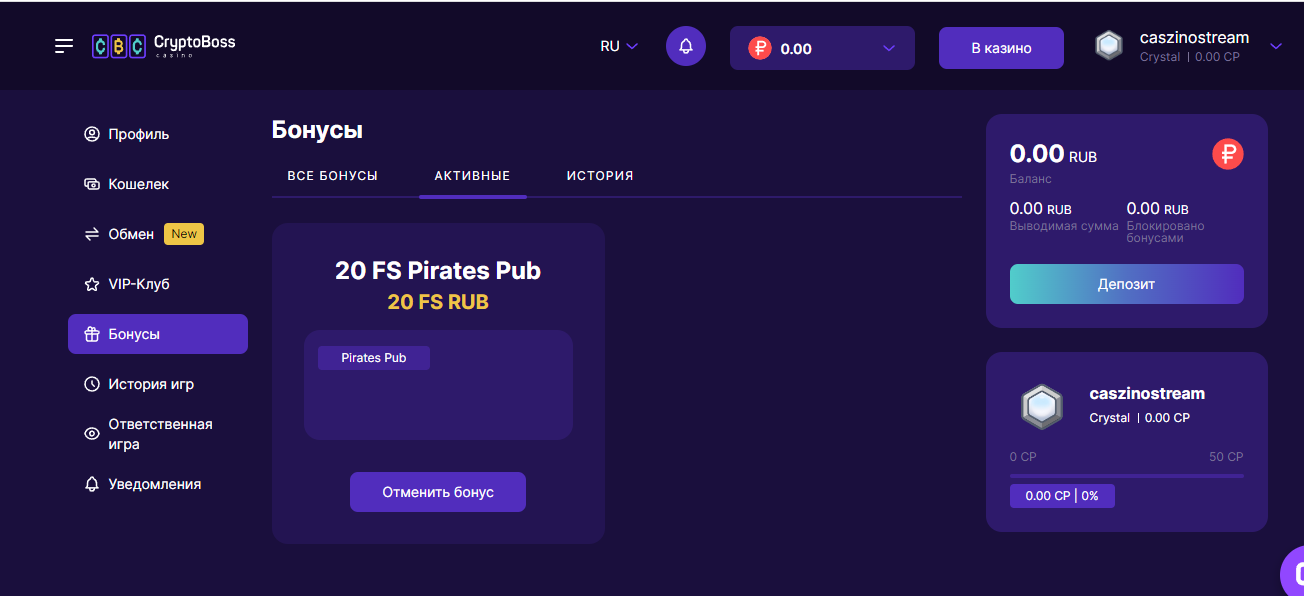Click the Депозит button
The image size is (1304, 596).
point(1126,284)
